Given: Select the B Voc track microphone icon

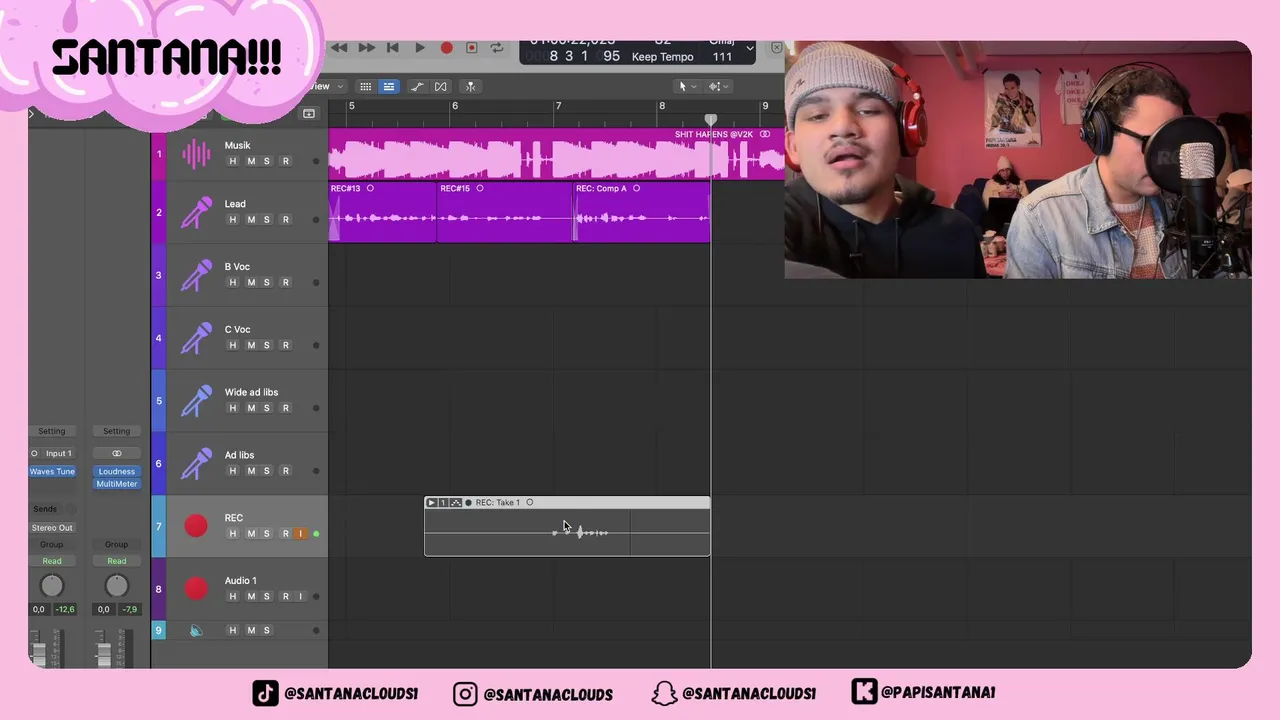Looking at the screenshot, I should [x=196, y=275].
